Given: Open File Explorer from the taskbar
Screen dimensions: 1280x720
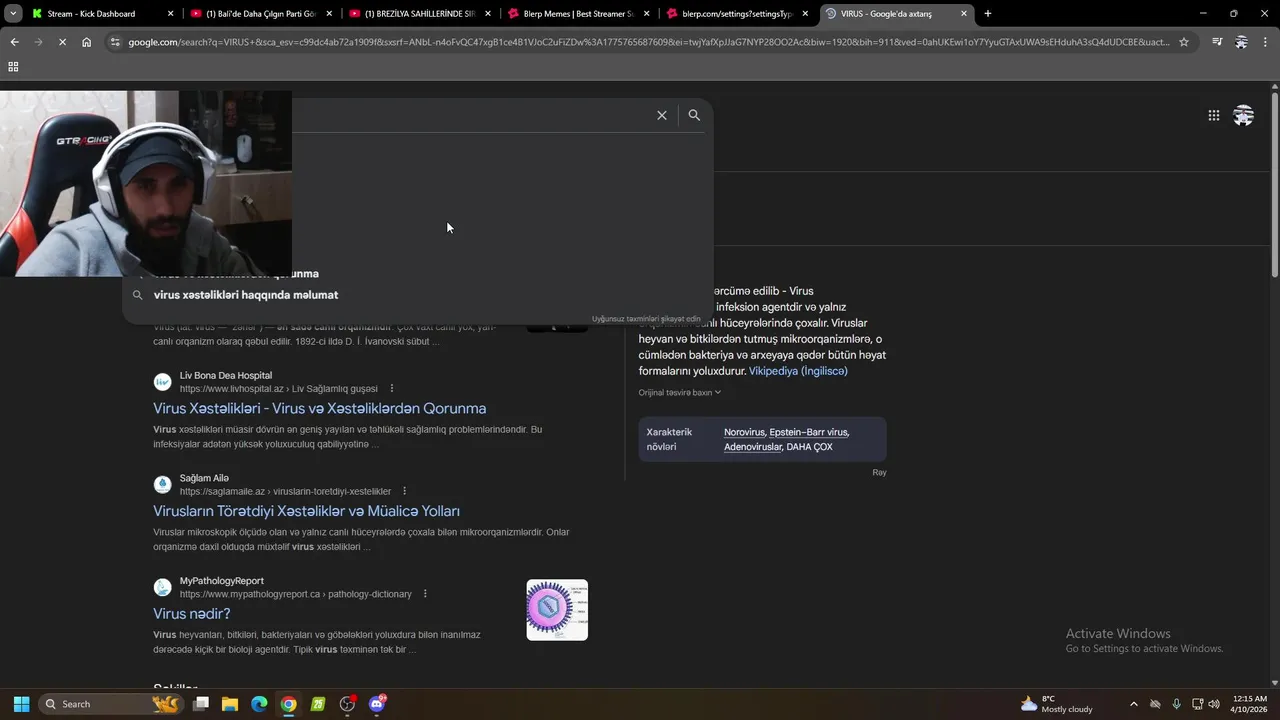Looking at the screenshot, I should pyautogui.click(x=230, y=704).
